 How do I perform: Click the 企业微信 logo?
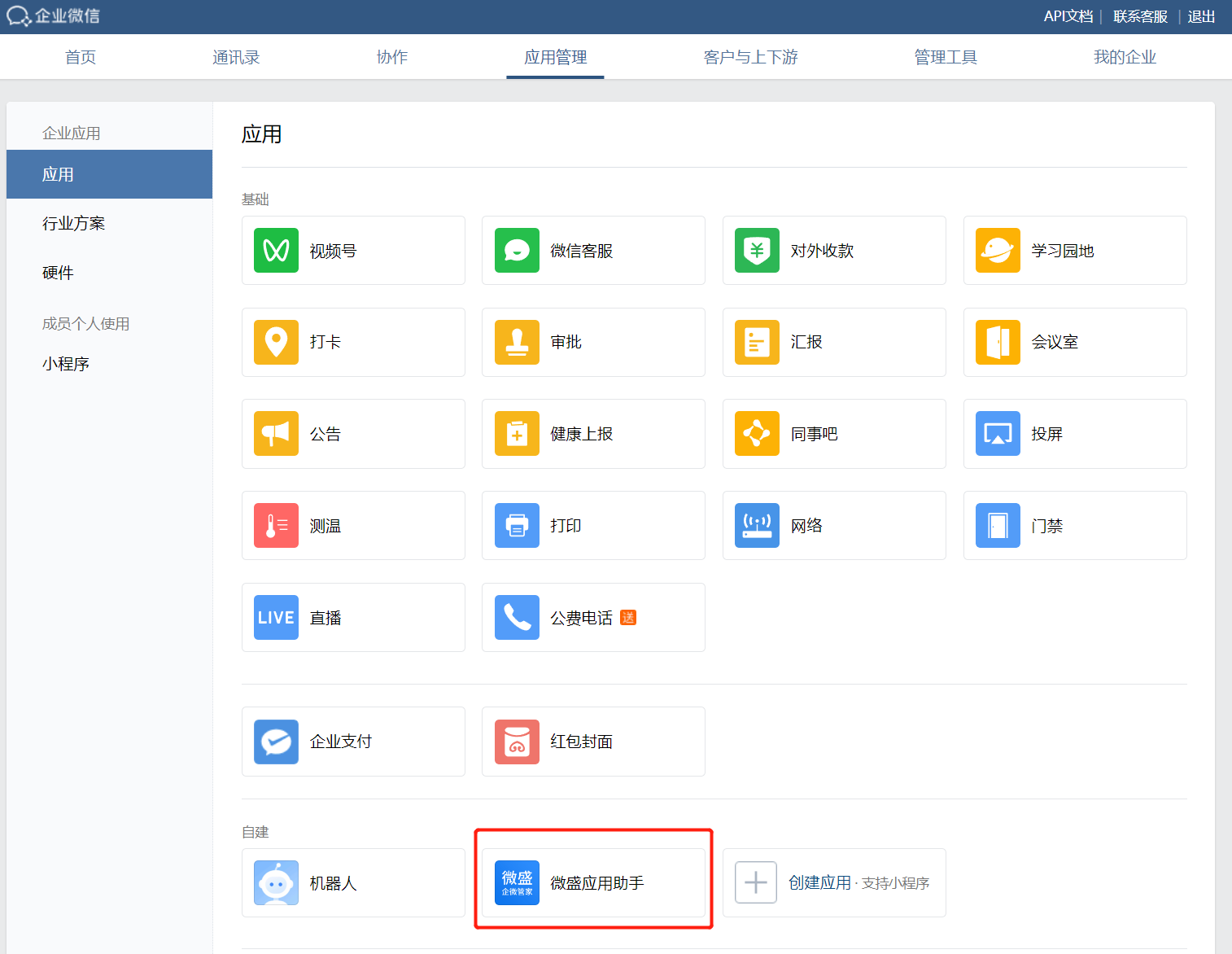pos(53,16)
